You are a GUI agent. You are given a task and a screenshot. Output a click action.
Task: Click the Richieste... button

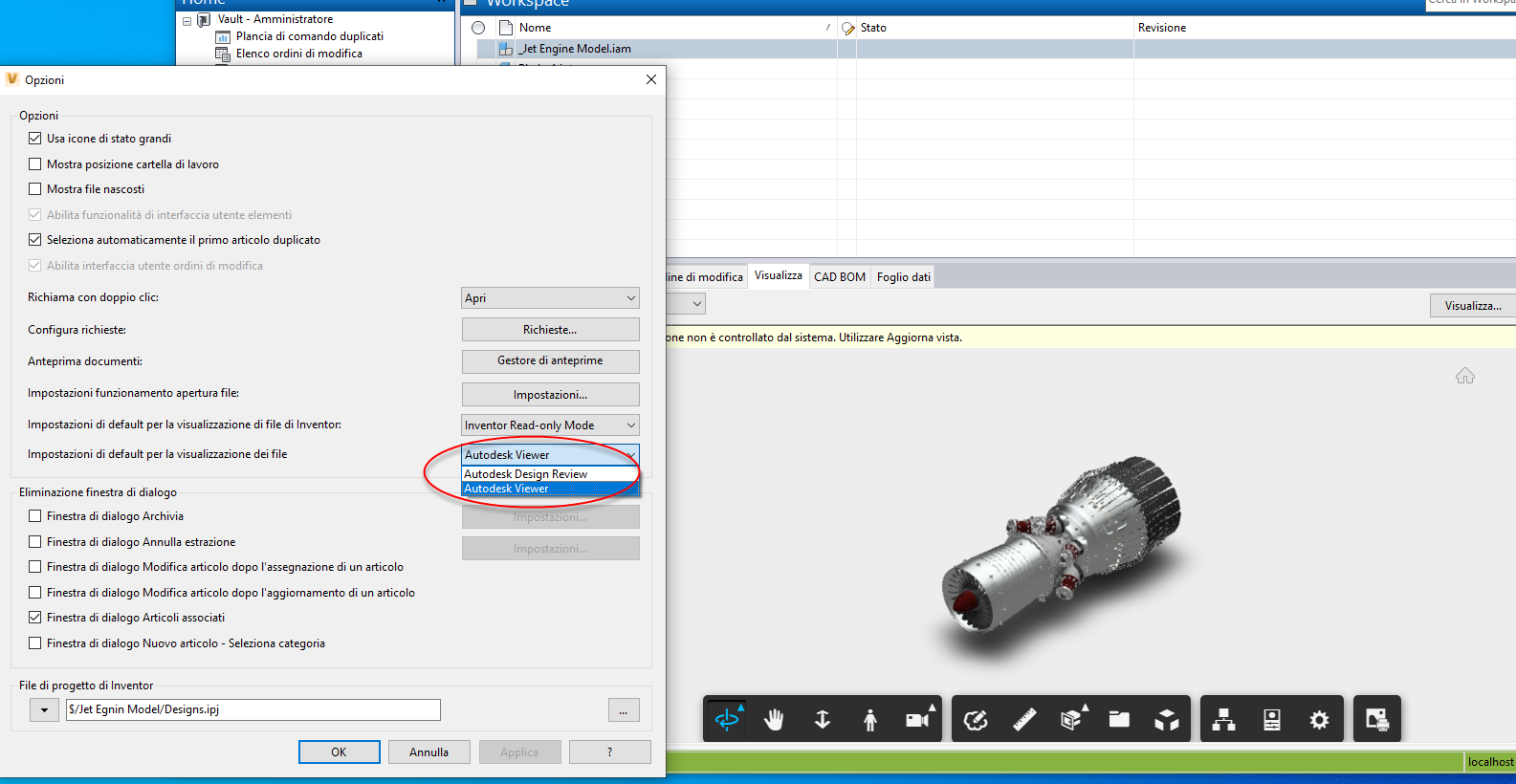(x=550, y=330)
